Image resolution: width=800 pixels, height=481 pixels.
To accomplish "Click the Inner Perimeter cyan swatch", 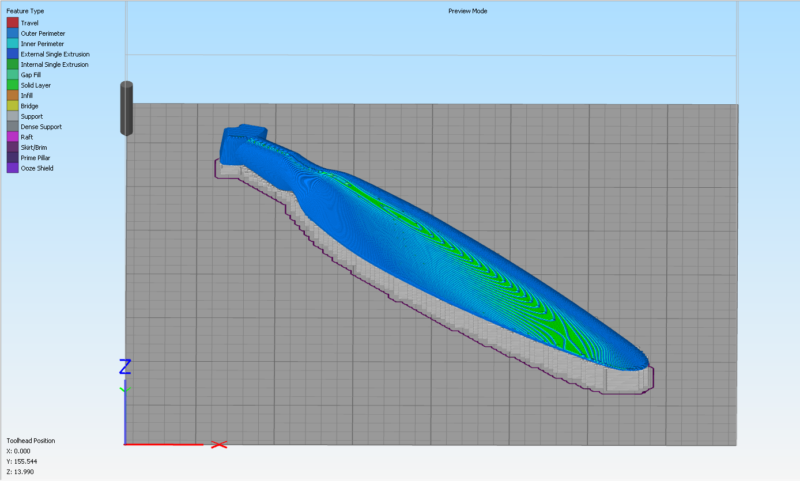I will pyautogui.click(x=12, y=43).
